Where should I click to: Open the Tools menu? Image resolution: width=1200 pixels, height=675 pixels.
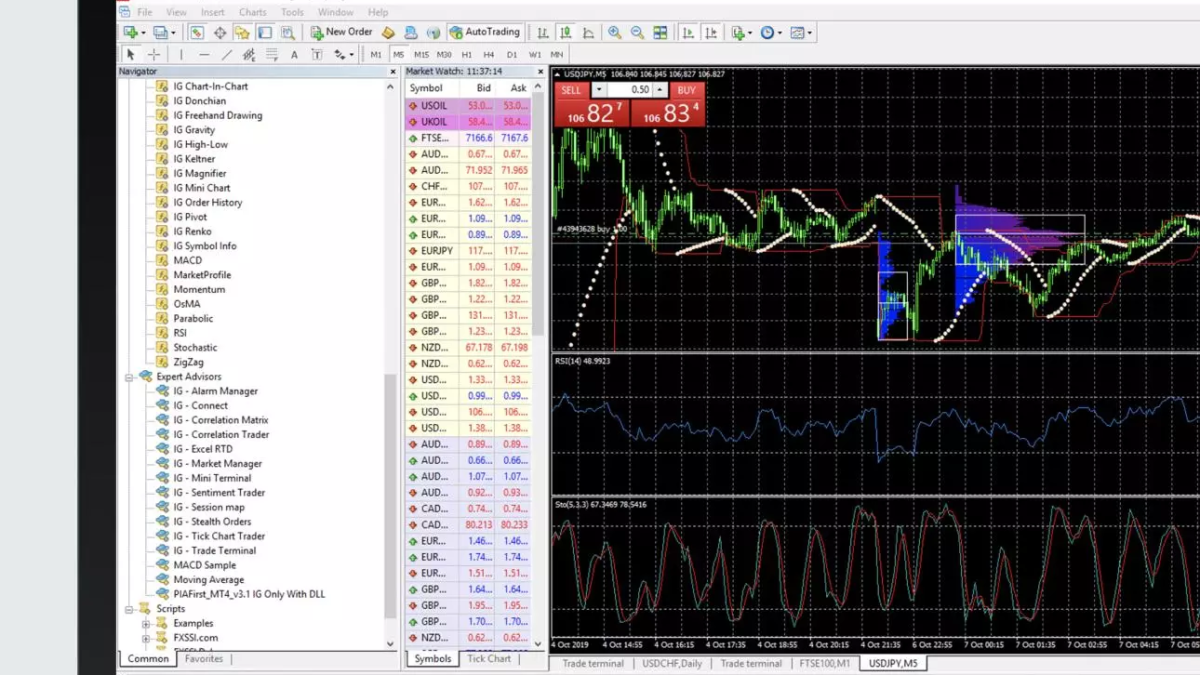[x=292, y=12]
